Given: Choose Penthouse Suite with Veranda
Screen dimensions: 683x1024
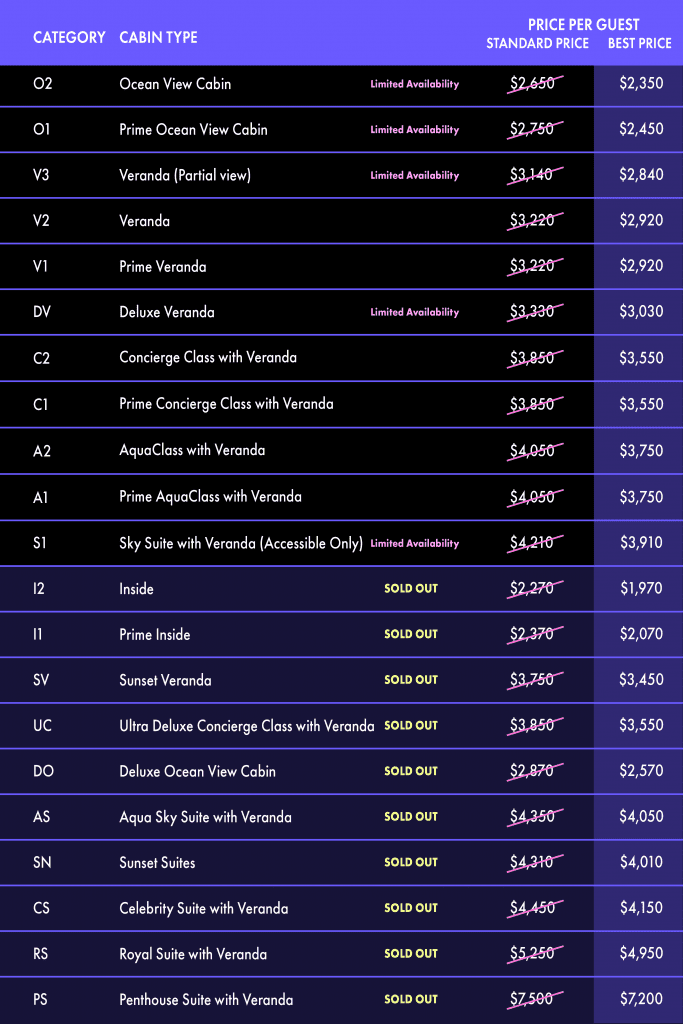Looking at the screenshot, I should (x=206, y=1000).
